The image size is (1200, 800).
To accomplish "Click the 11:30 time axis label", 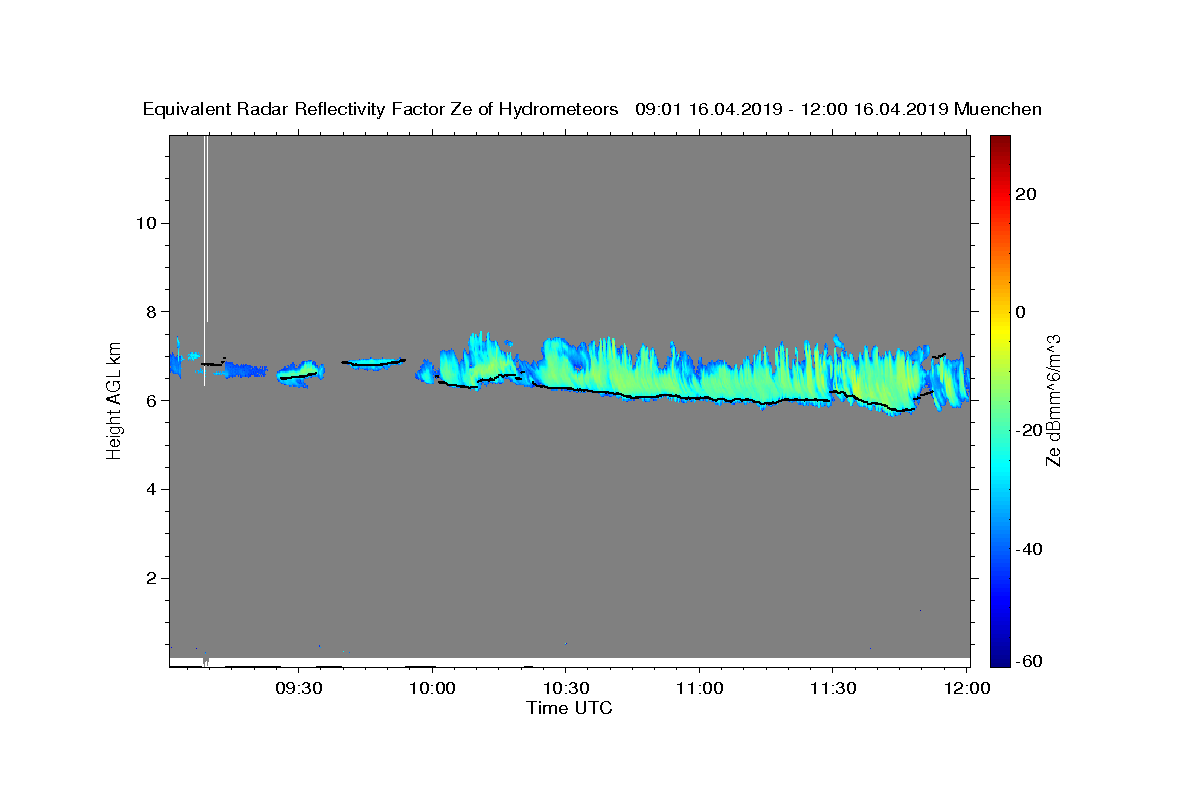I will click(x=833, y=688).
